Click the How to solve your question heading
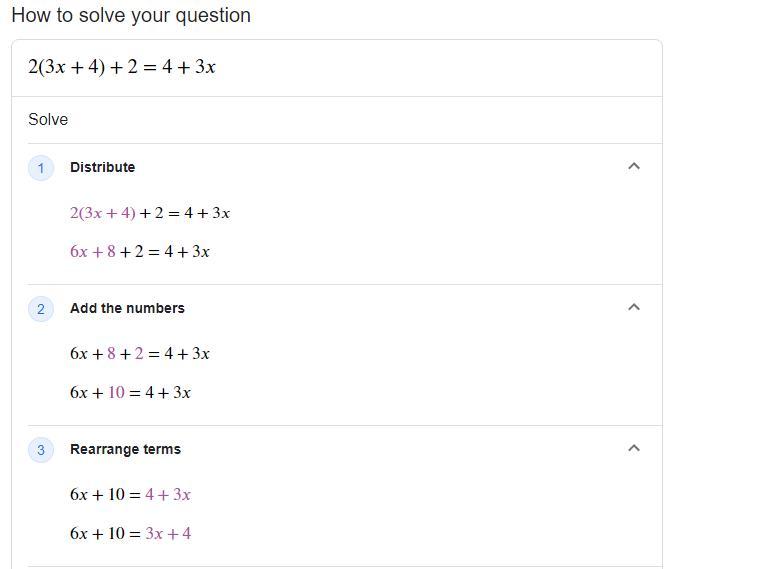Image resolution: width=778 pixels, height=569 pixels. point(131,16)
